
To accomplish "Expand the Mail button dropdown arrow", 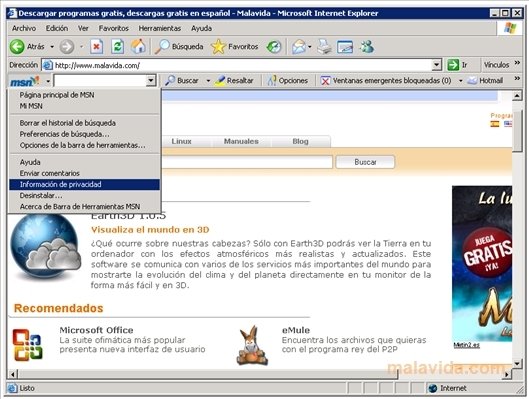I will coord(309,47).
